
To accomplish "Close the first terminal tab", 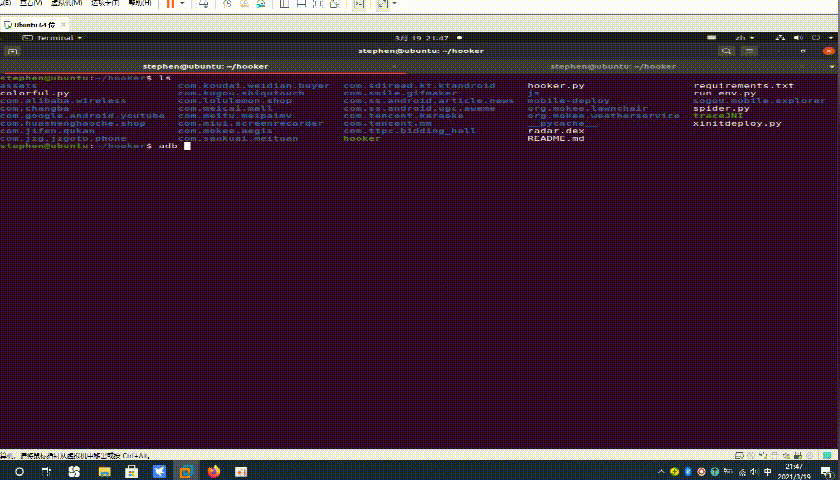I will point(394,66).
